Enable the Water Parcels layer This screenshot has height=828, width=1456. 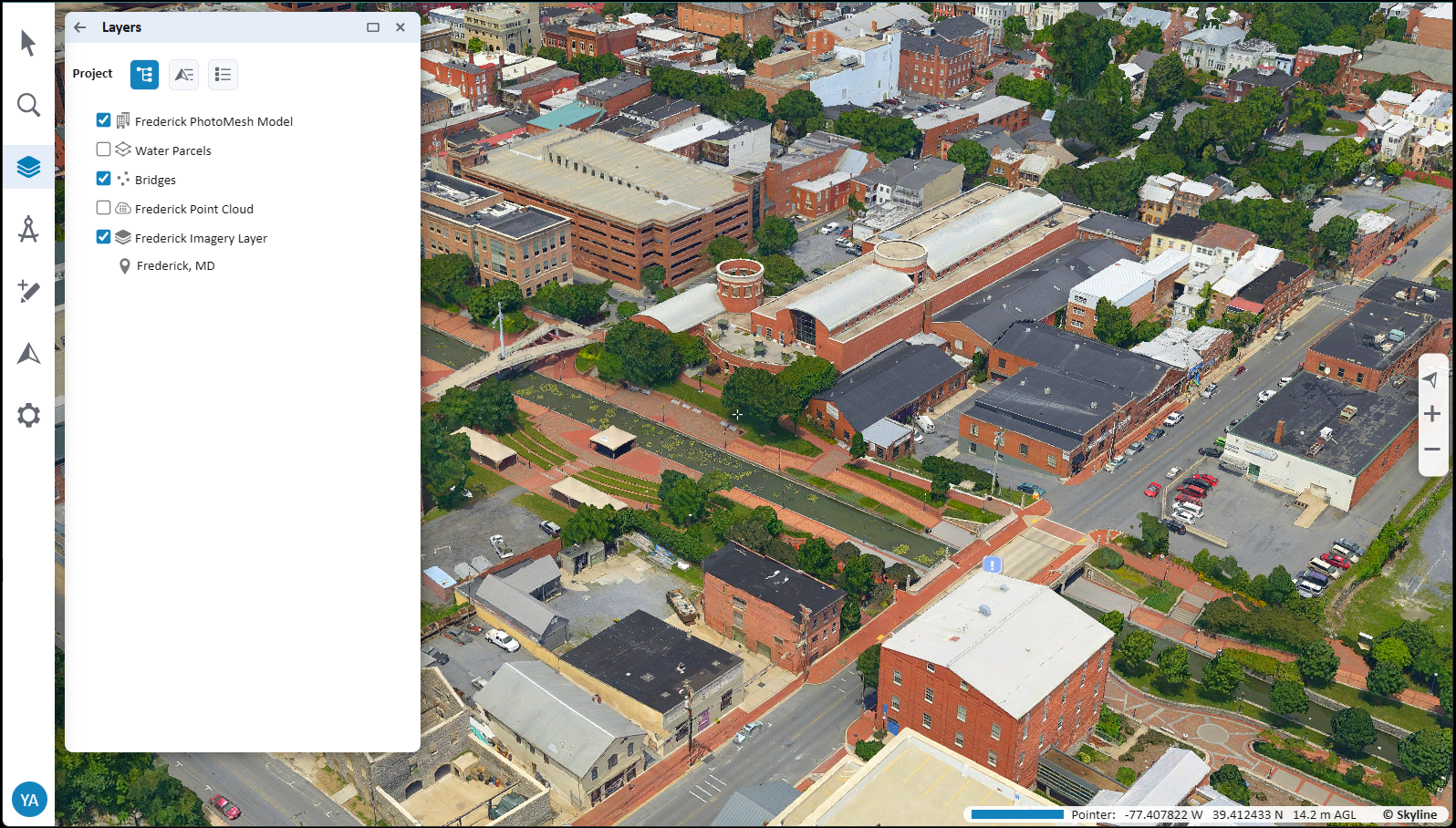click(x=103, y=150)
